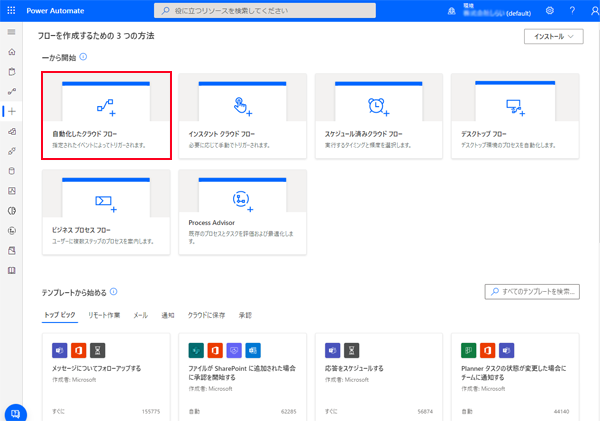600x421 pixels.
Task: Click the business process flow arrow icon
Action: point(106,204)
